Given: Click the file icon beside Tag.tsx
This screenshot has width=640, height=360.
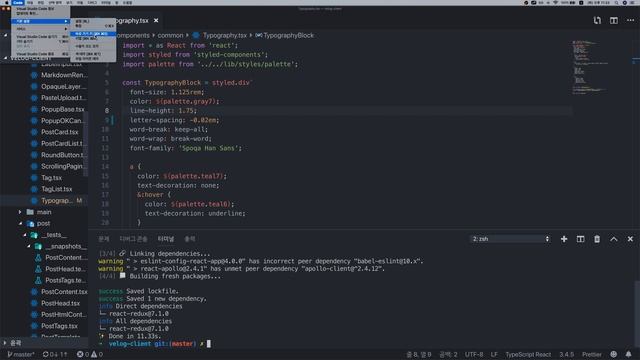Looking at the screenshot, I should pos(34,178).
